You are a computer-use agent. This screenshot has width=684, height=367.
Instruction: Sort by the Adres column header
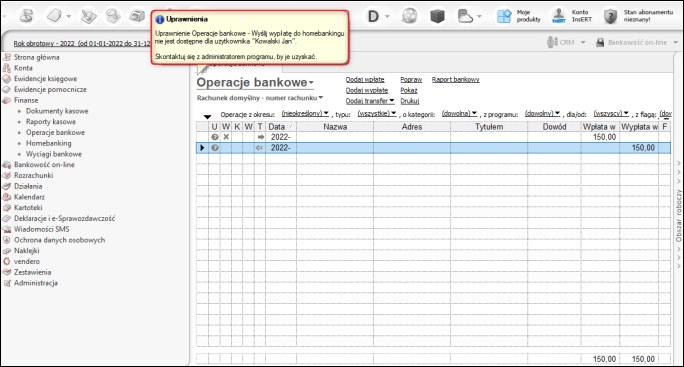point(412,127)
